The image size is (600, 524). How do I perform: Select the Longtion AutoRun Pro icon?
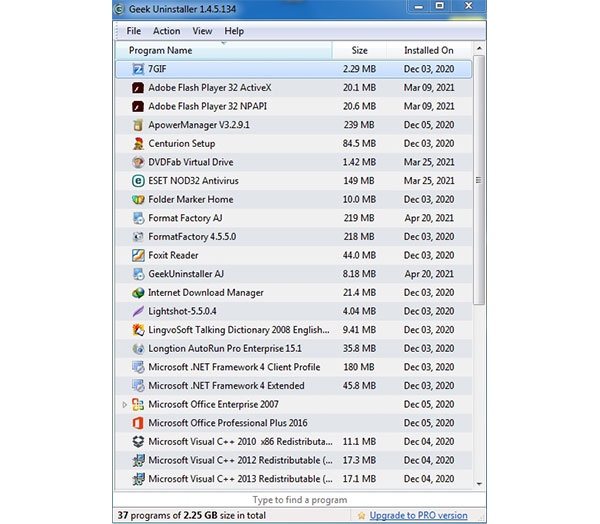pyautogui.click(x=138, y=349)
